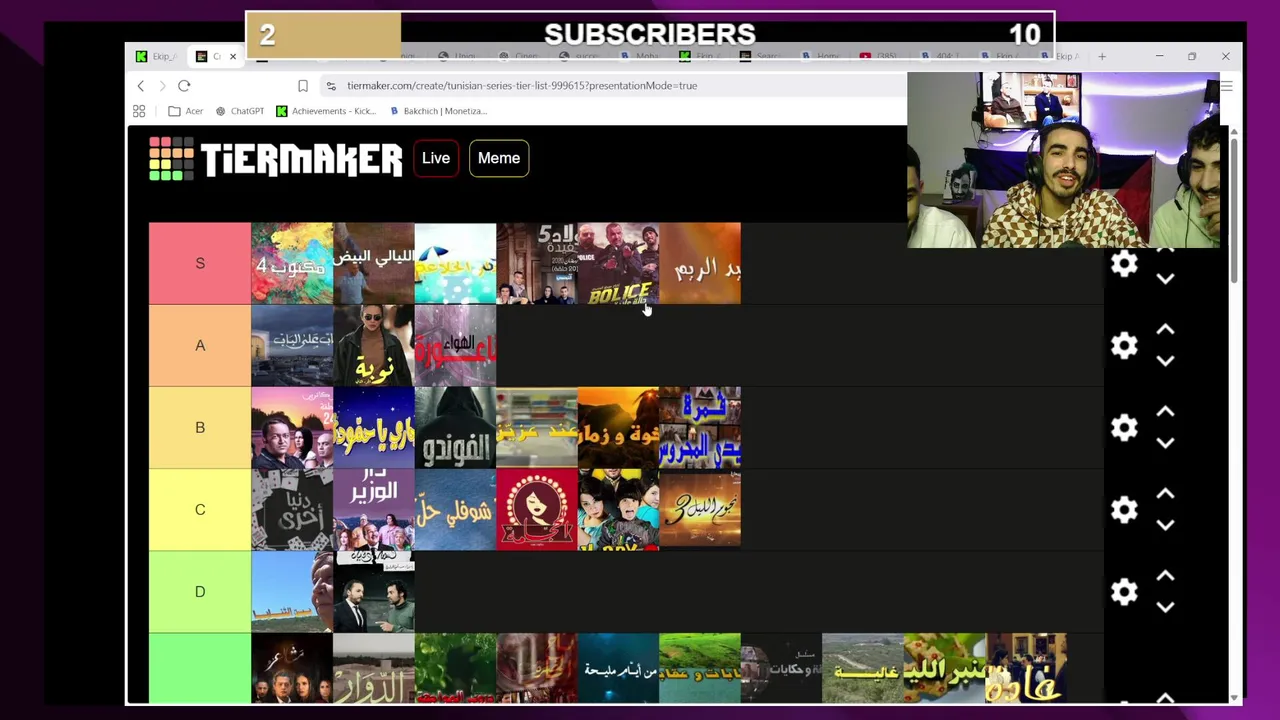Move tier C row up
Image resolution: width=1280 pixels, height=720 pixels.
(x=1165, y=494)
